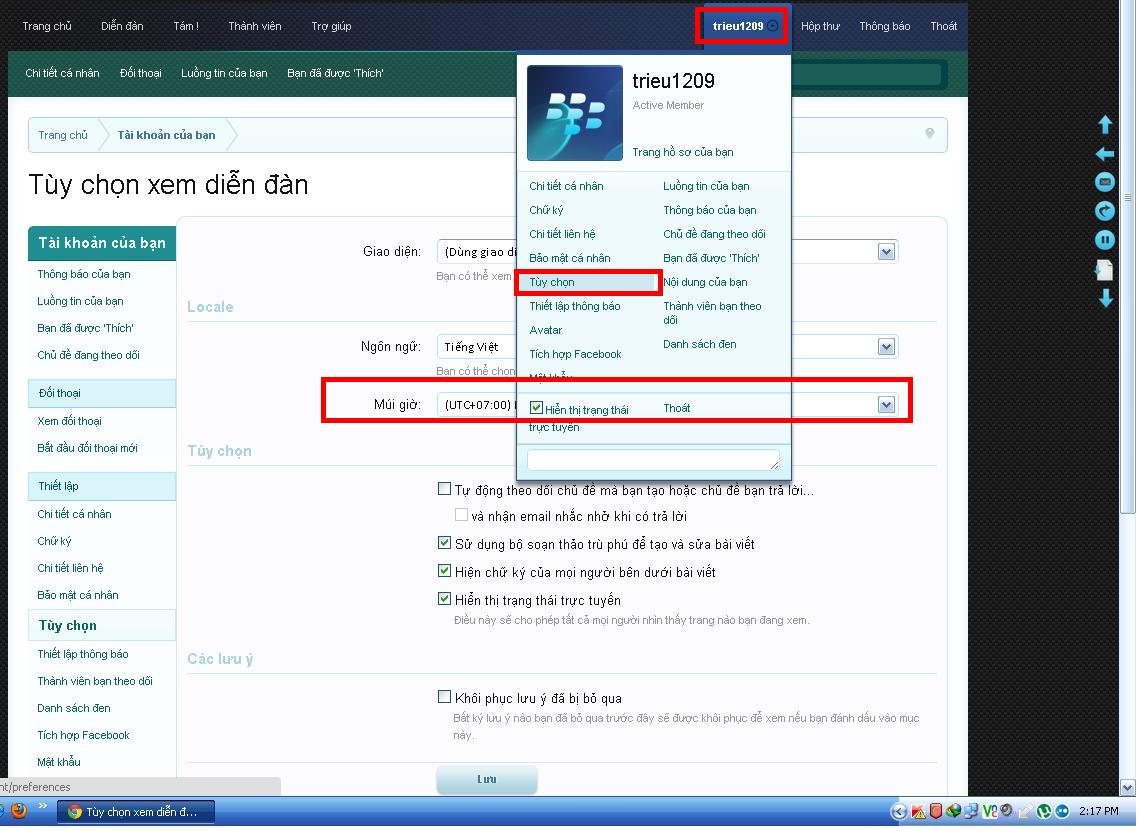The image size is (1140, 831).
Task: Open the 'Múi giờ' timezone dropdown arrow
Action: click(x=886, y=405)
